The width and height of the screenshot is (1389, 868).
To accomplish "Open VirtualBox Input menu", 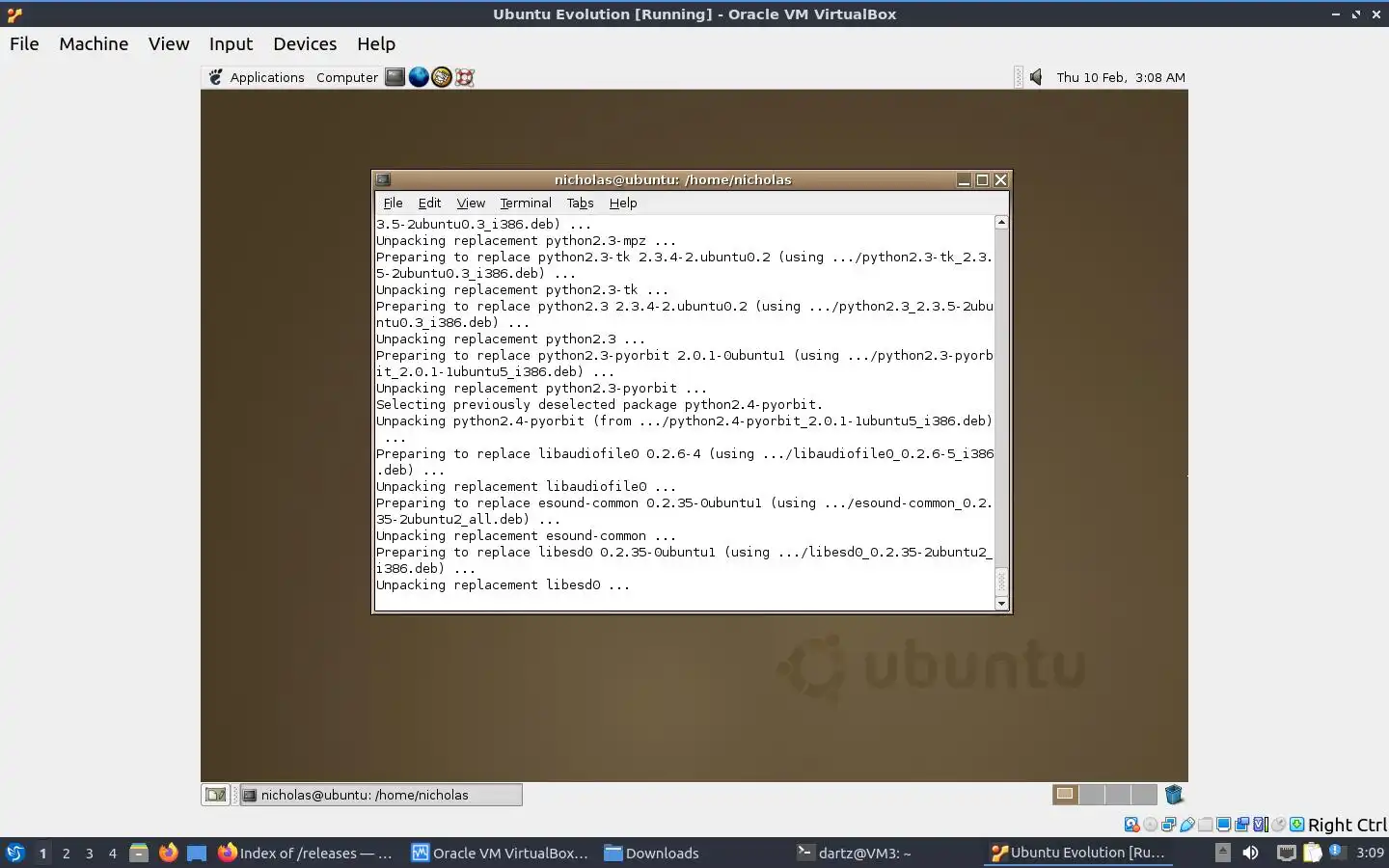I will pyautogui.click(x=231, y=43).
